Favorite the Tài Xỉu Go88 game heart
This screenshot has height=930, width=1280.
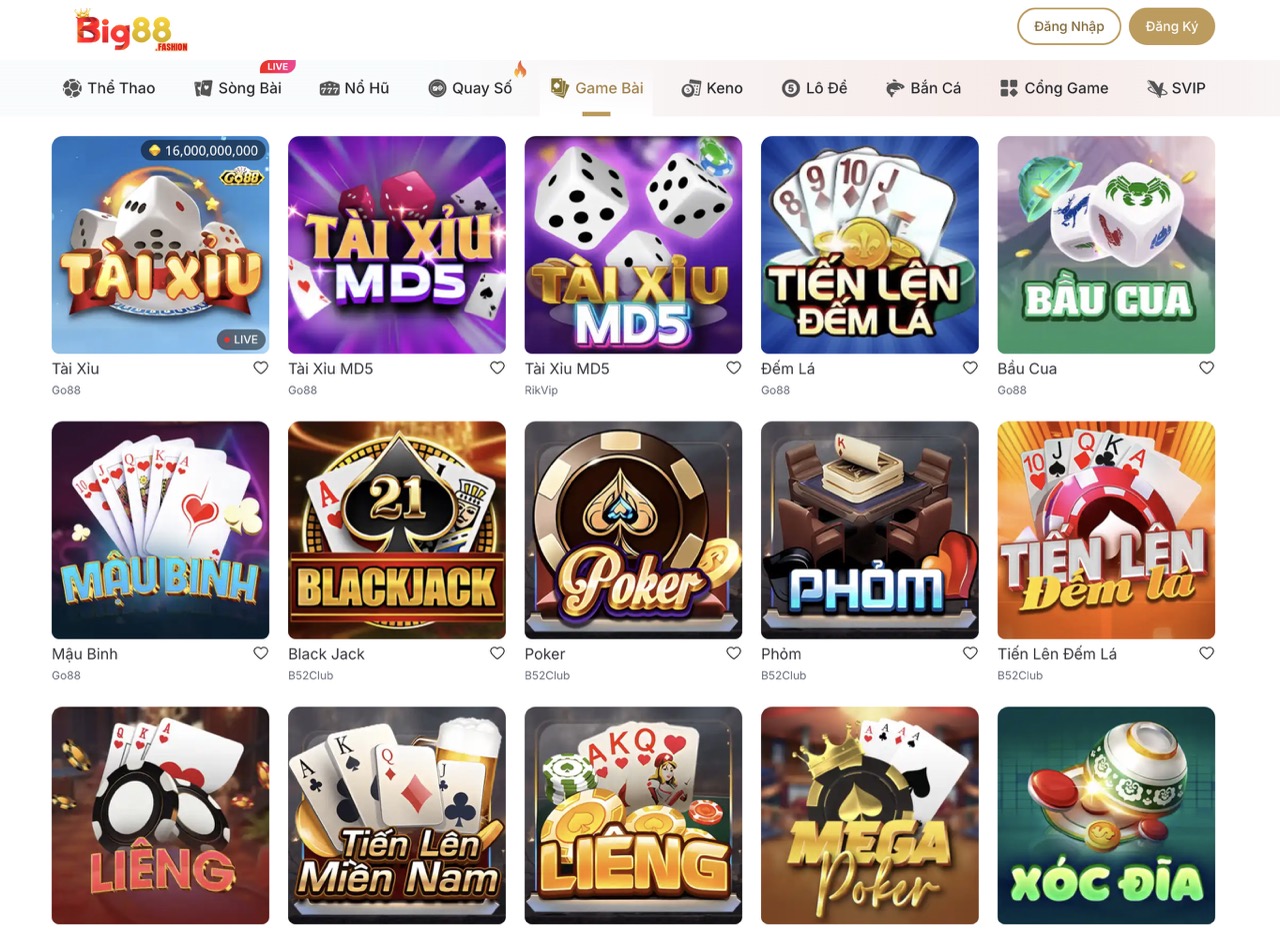click(x=261, y=368)
